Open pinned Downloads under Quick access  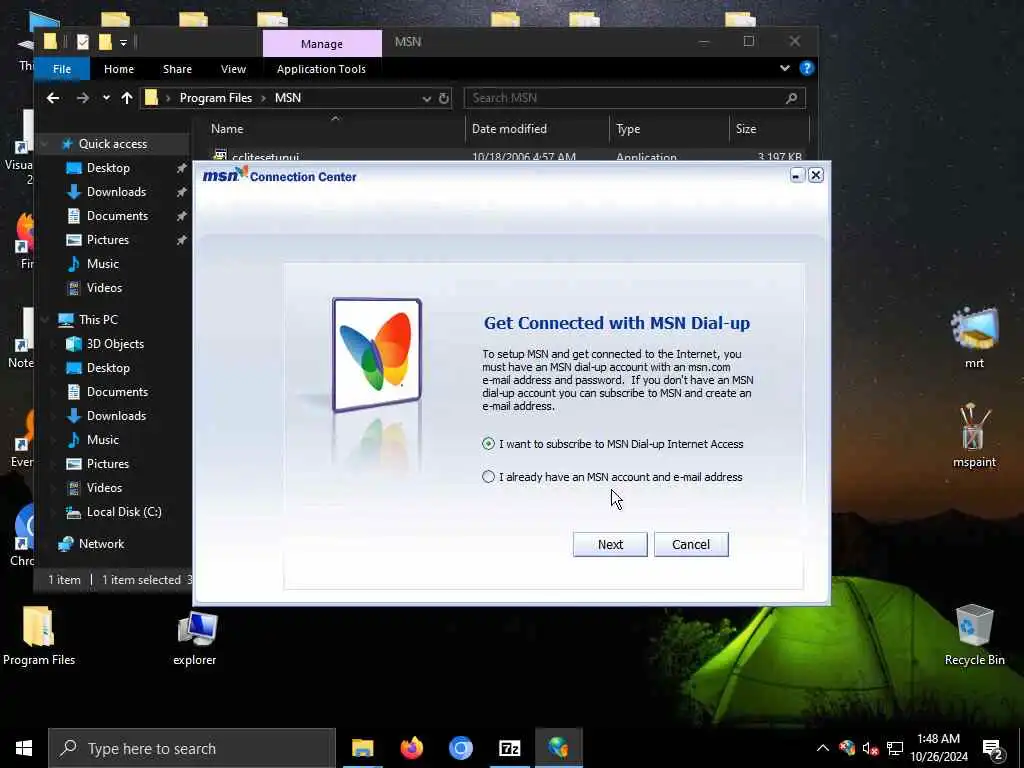tap(116, 192)
